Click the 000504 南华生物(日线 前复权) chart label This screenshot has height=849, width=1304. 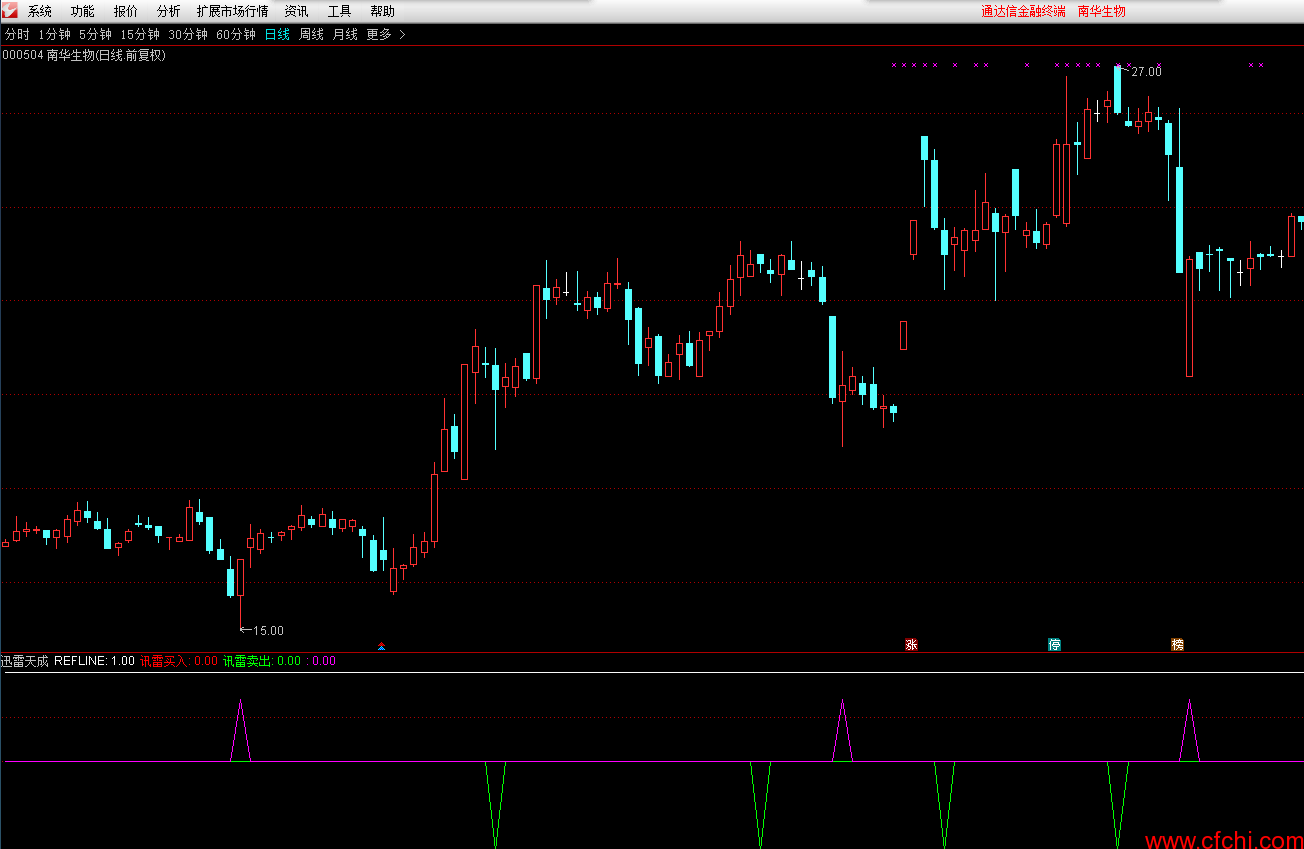pyautogui.click(x=84, y=55)
